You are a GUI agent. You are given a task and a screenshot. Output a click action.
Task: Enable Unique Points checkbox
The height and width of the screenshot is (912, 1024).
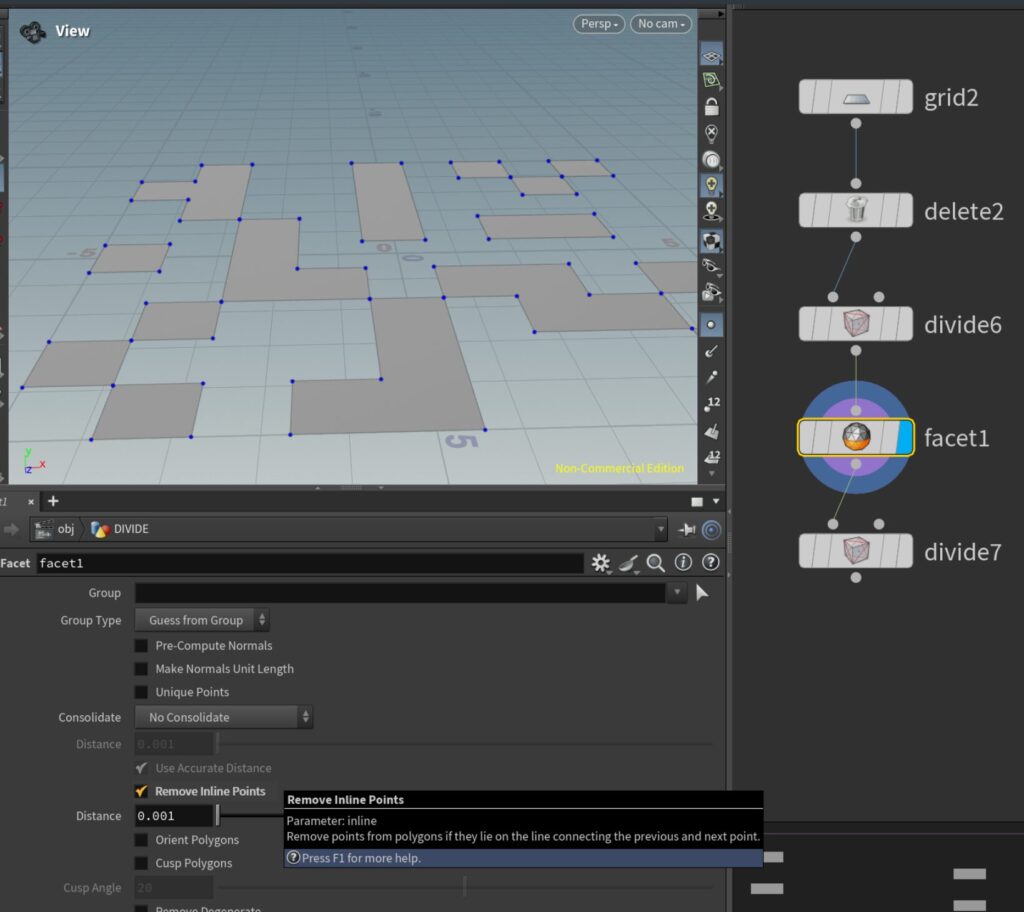click(142, 692)
